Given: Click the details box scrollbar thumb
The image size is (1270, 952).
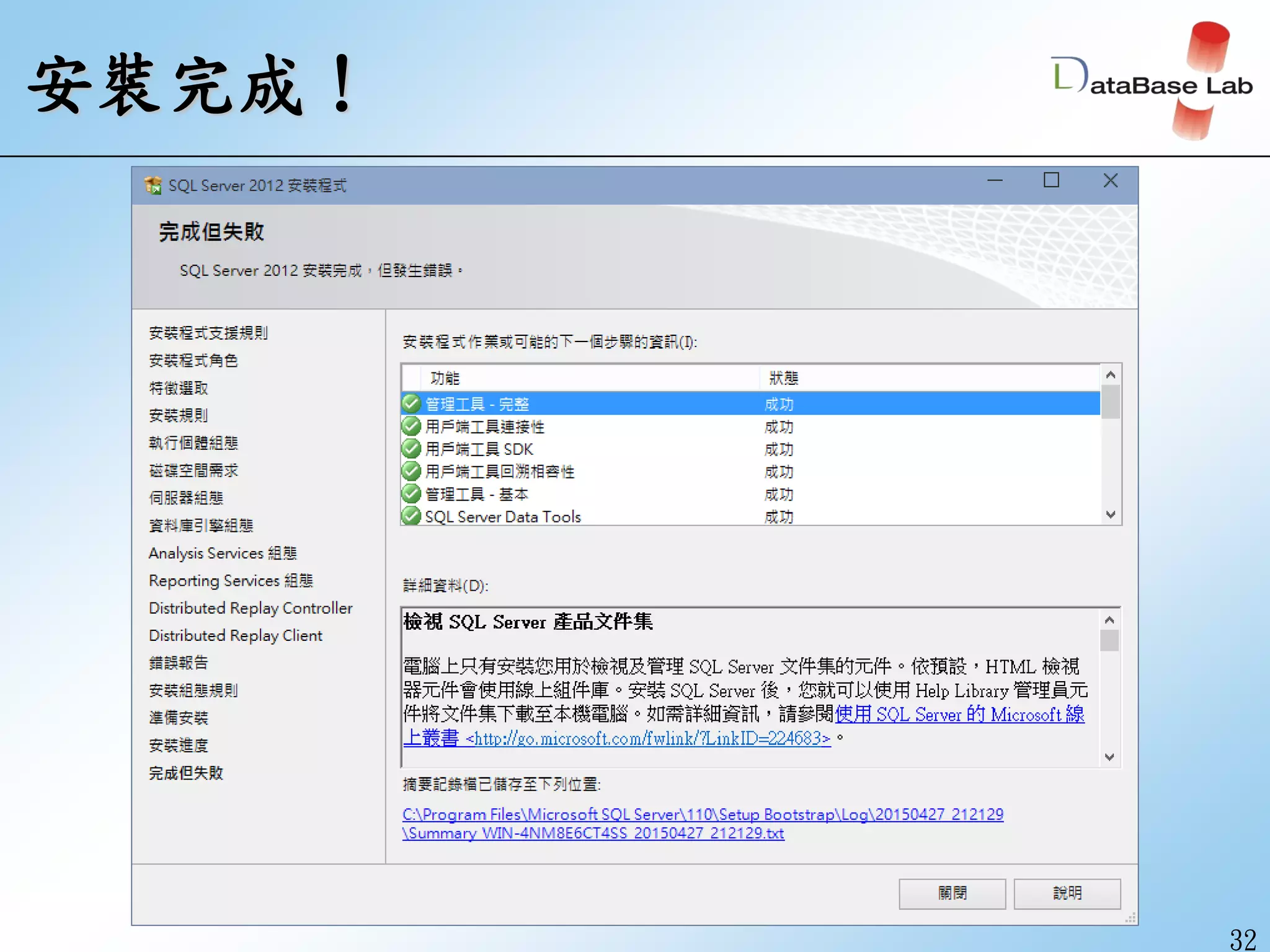Looking at the screenshot, I should 1109,640.
